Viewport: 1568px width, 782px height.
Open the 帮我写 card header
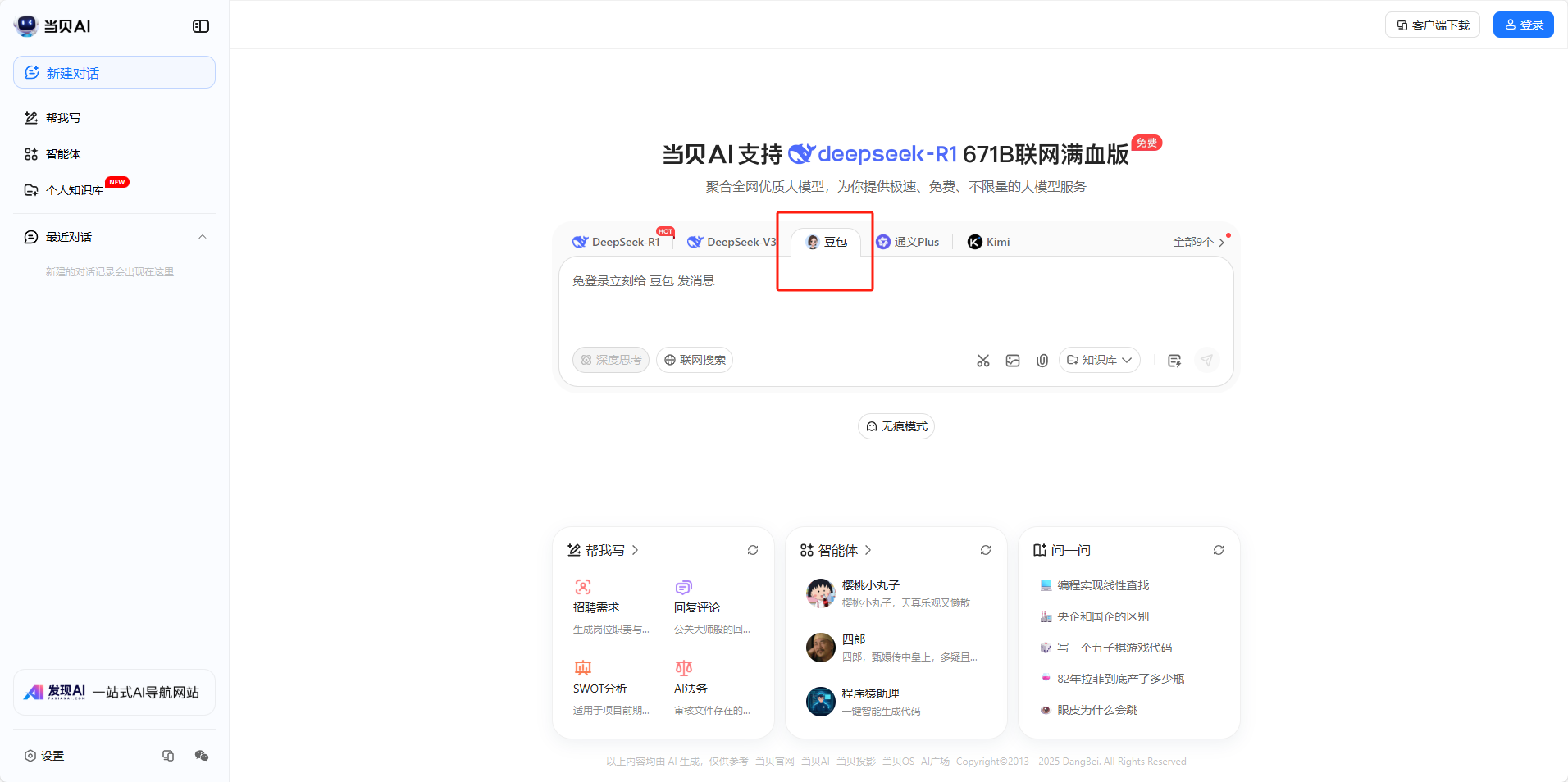[x=603, y=550]
